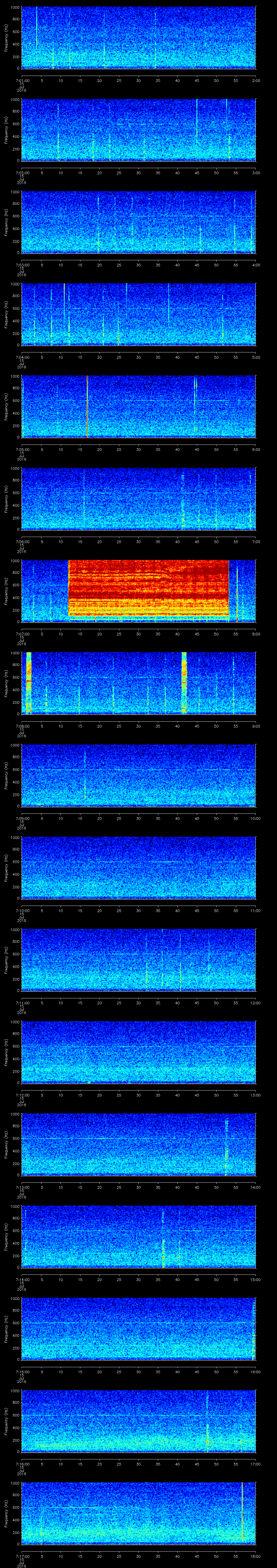Open the 7:15:00 spectrogram panel
The height and width of the screenshot is (1568, 277).
[x=138, y=1329]
